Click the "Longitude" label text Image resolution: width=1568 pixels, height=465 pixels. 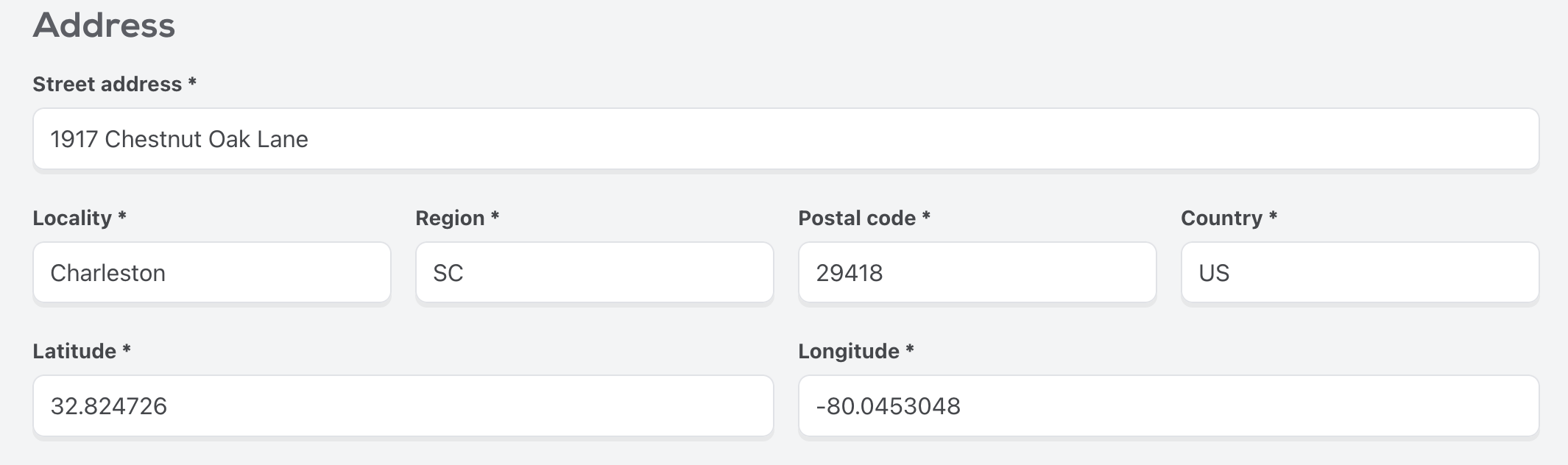[x=849, y=351]
